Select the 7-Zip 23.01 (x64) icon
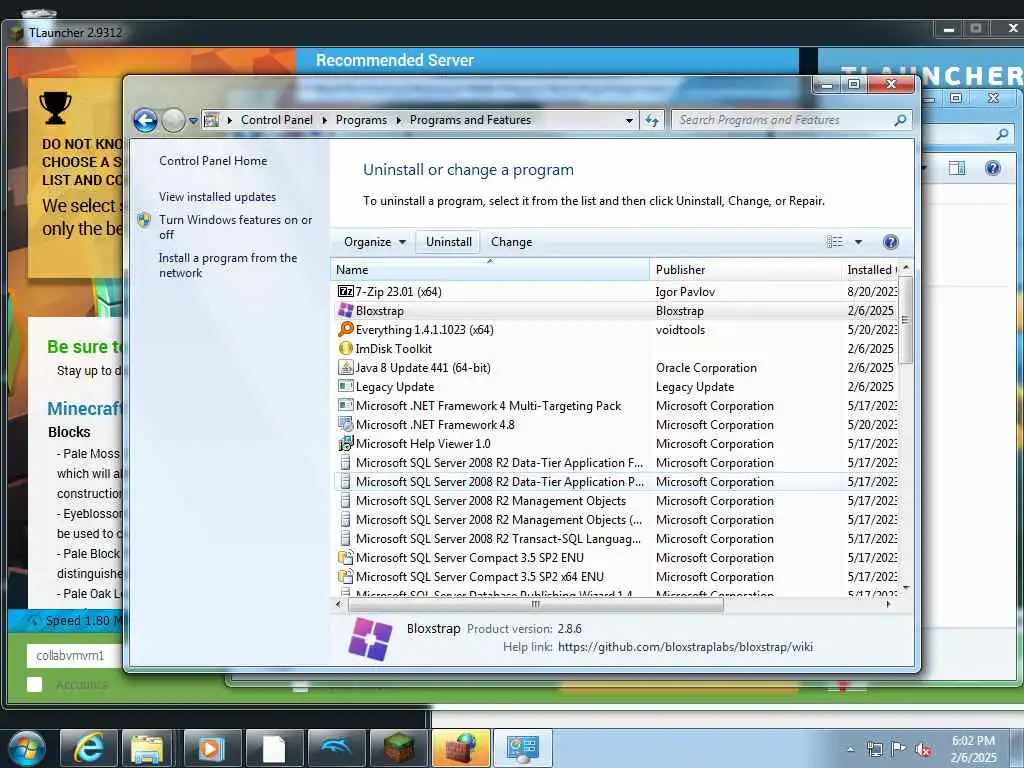This screenshot has width=1024, height=768. click(345, 291)
